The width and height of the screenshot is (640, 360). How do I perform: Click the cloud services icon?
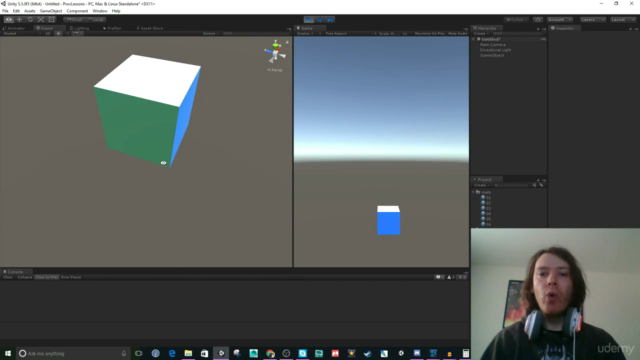[x=538, y=20]
